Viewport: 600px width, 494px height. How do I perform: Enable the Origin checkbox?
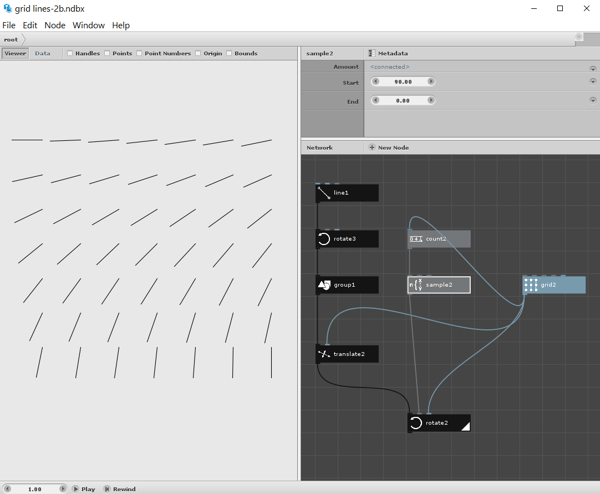coord(198,53)
